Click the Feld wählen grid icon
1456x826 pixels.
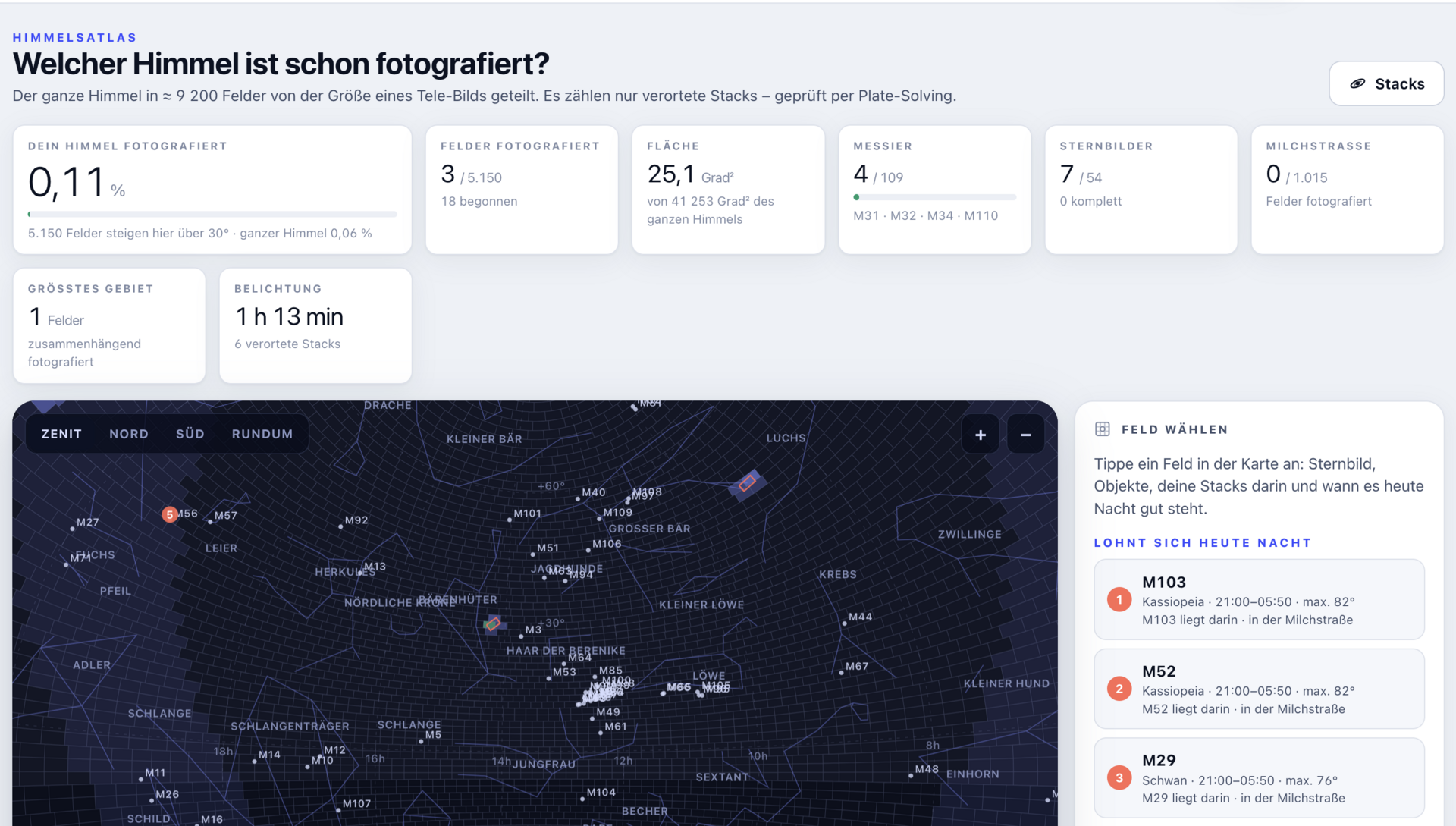click(x=1103, y=429)
